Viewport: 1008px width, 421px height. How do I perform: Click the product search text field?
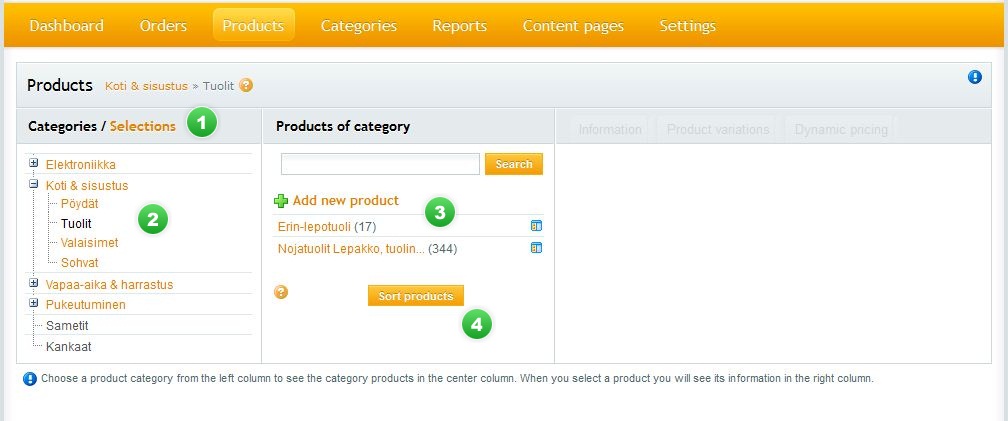click(380, 164)
